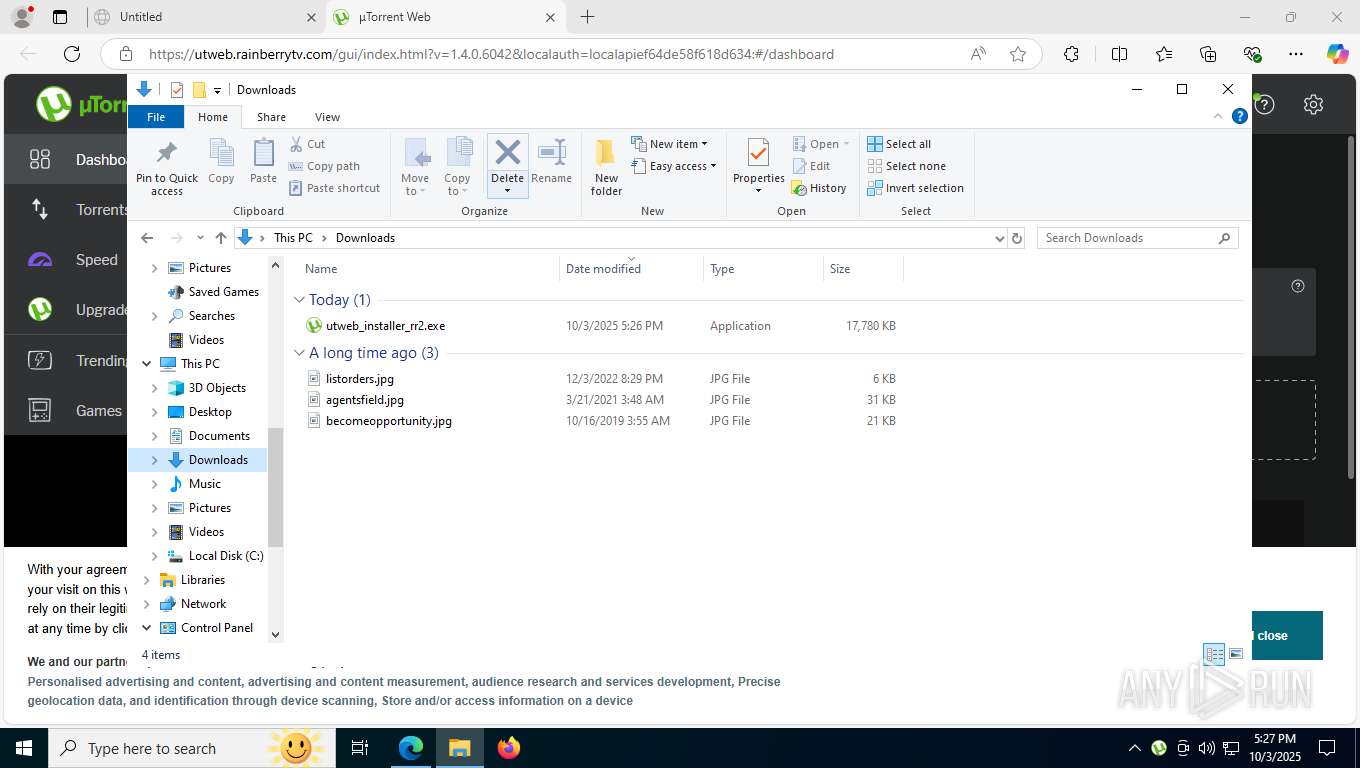This screenshot has height=768, width=1360.
Task: Click the Windows Start button
Action: pyautogui.click(x=24, y=747)
